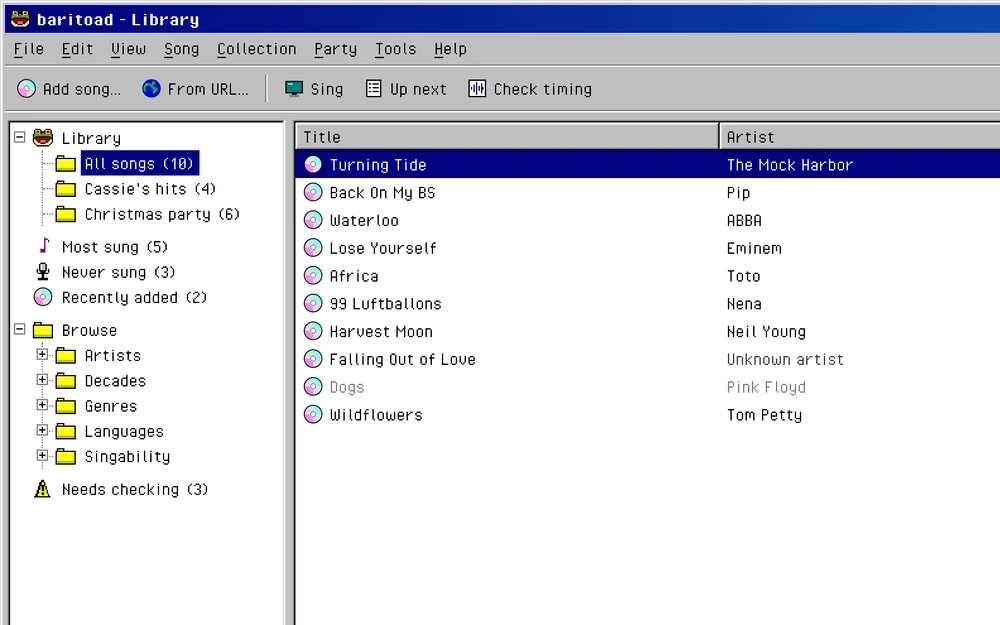Click the Cassie's hits folder icon

click(66, 189)
